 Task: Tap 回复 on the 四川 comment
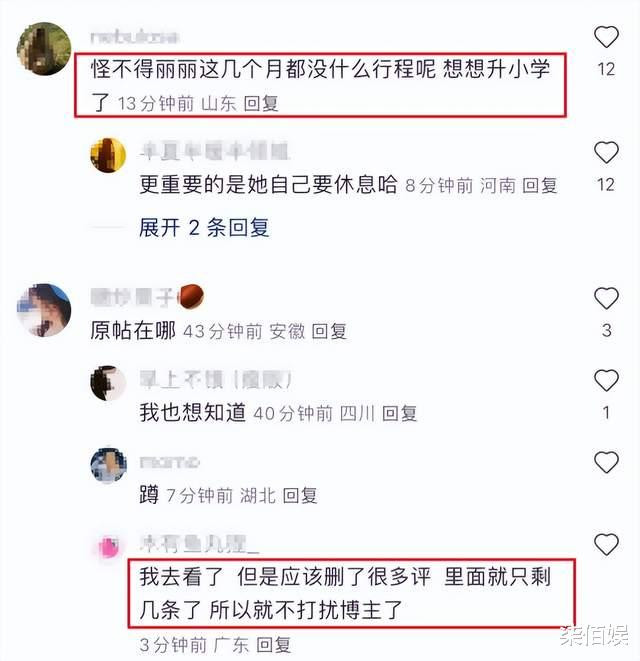click(x=399, y=413)
